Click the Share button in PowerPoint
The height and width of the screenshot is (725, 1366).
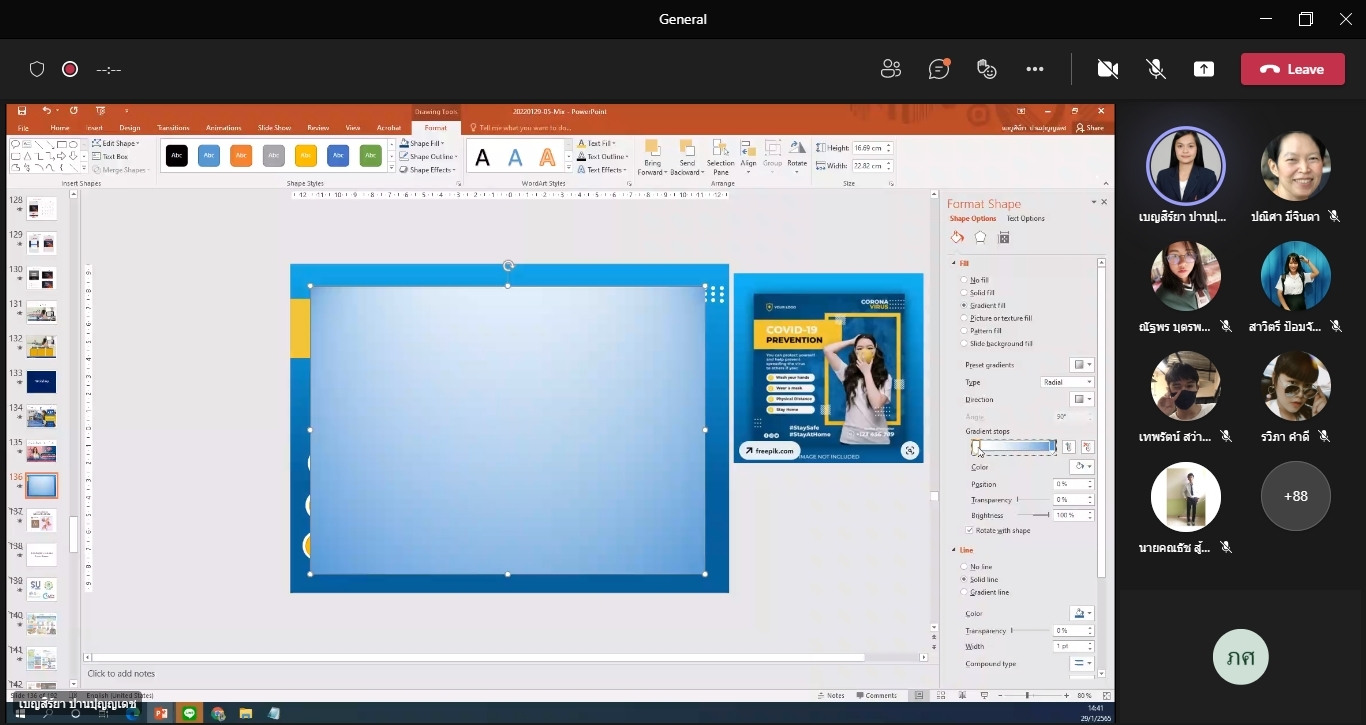(1090, 128)
